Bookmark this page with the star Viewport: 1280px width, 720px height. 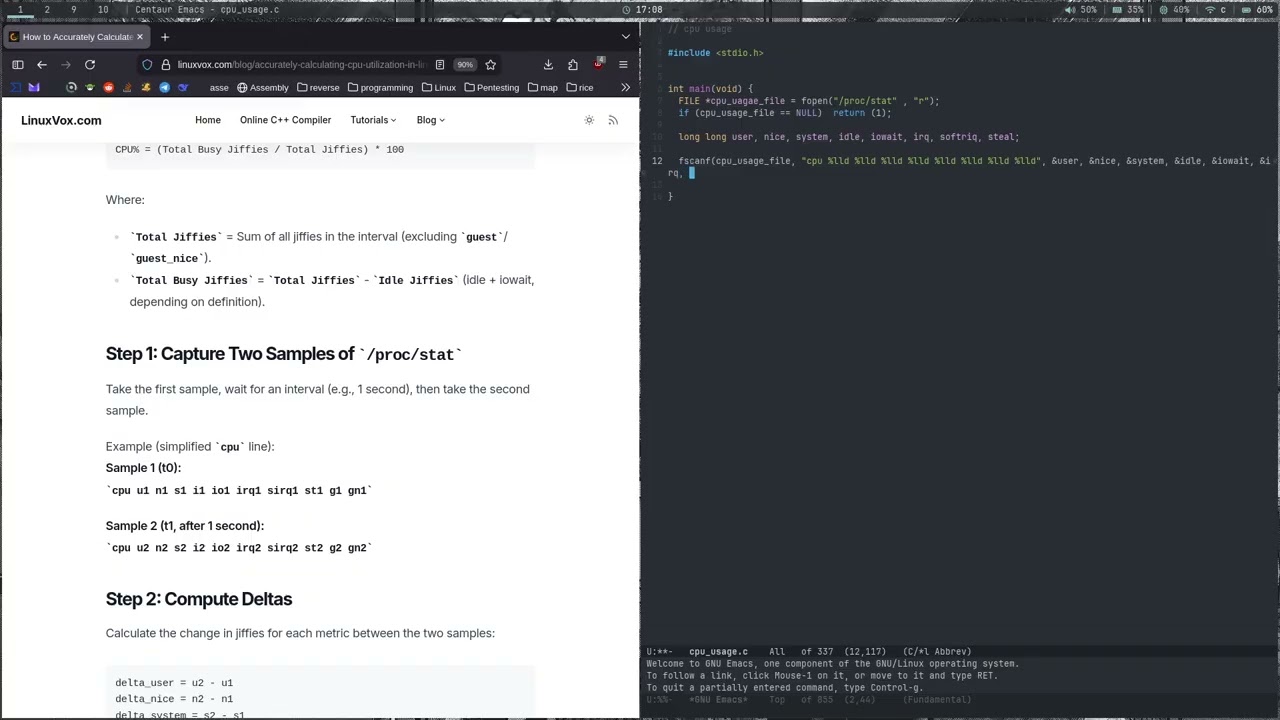[490, 65]
